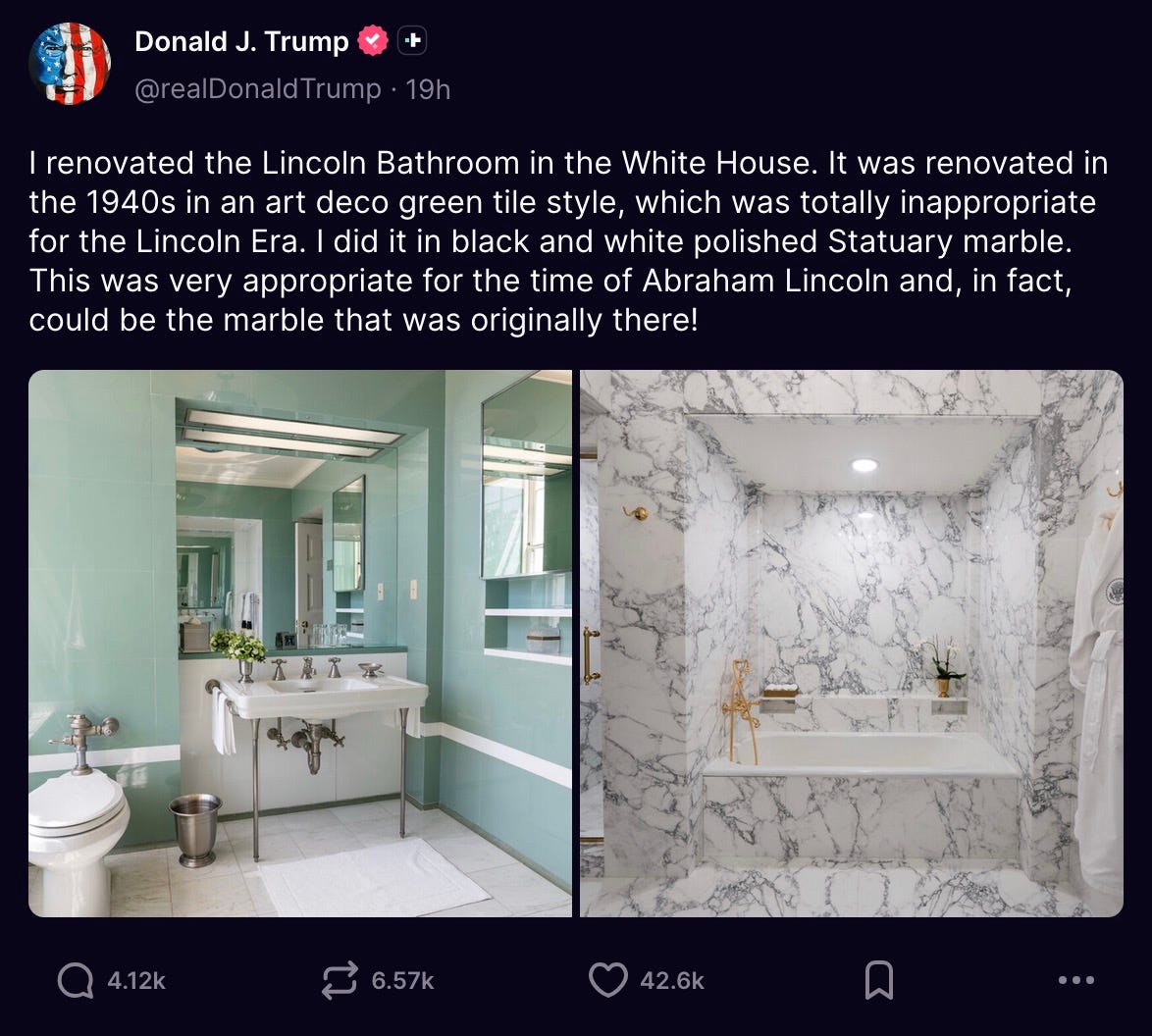View the 4.12k replies count

click(x=136, y=981)
